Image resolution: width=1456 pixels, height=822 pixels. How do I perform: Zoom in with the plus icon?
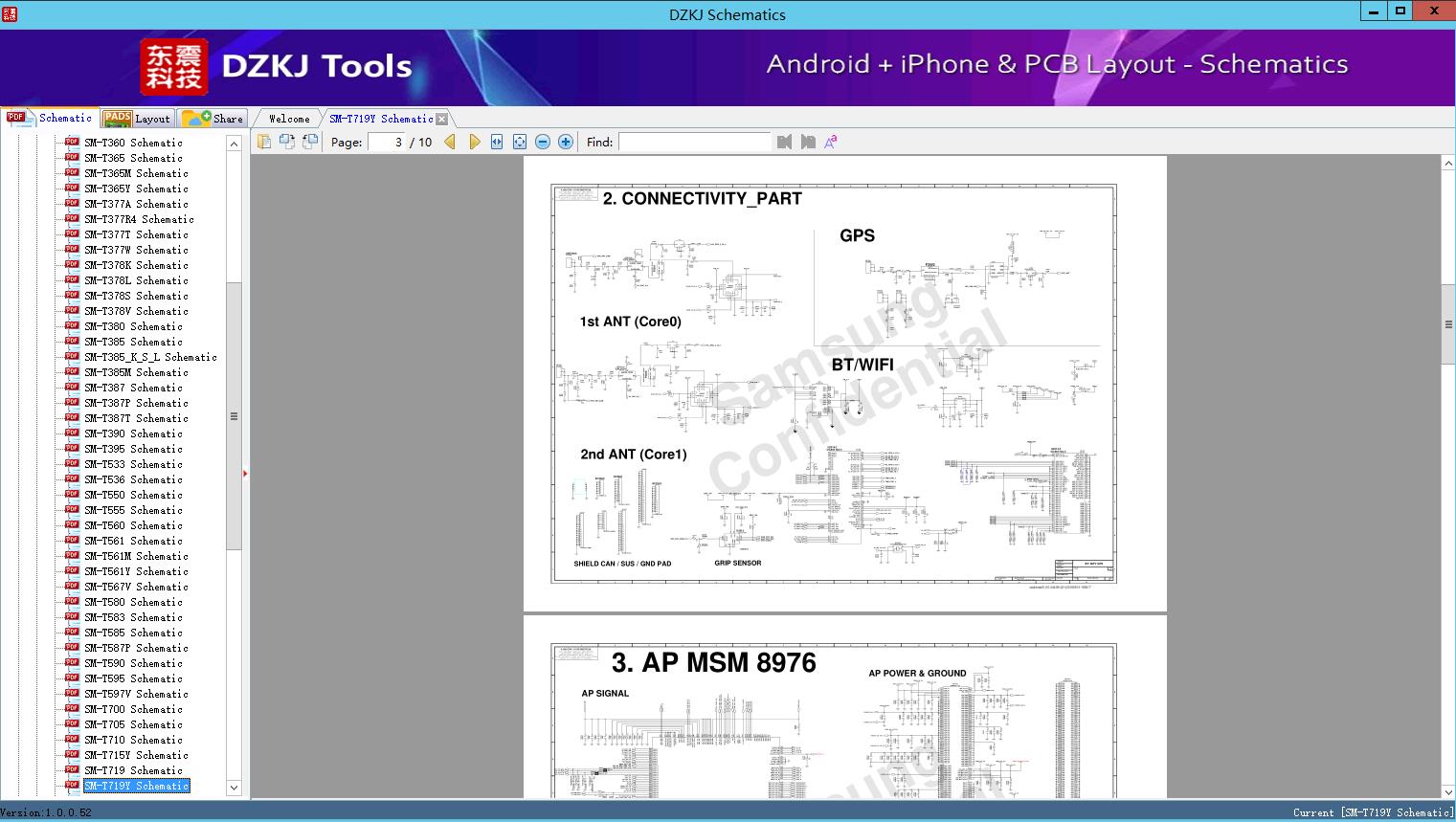click(x=566, y=142)
